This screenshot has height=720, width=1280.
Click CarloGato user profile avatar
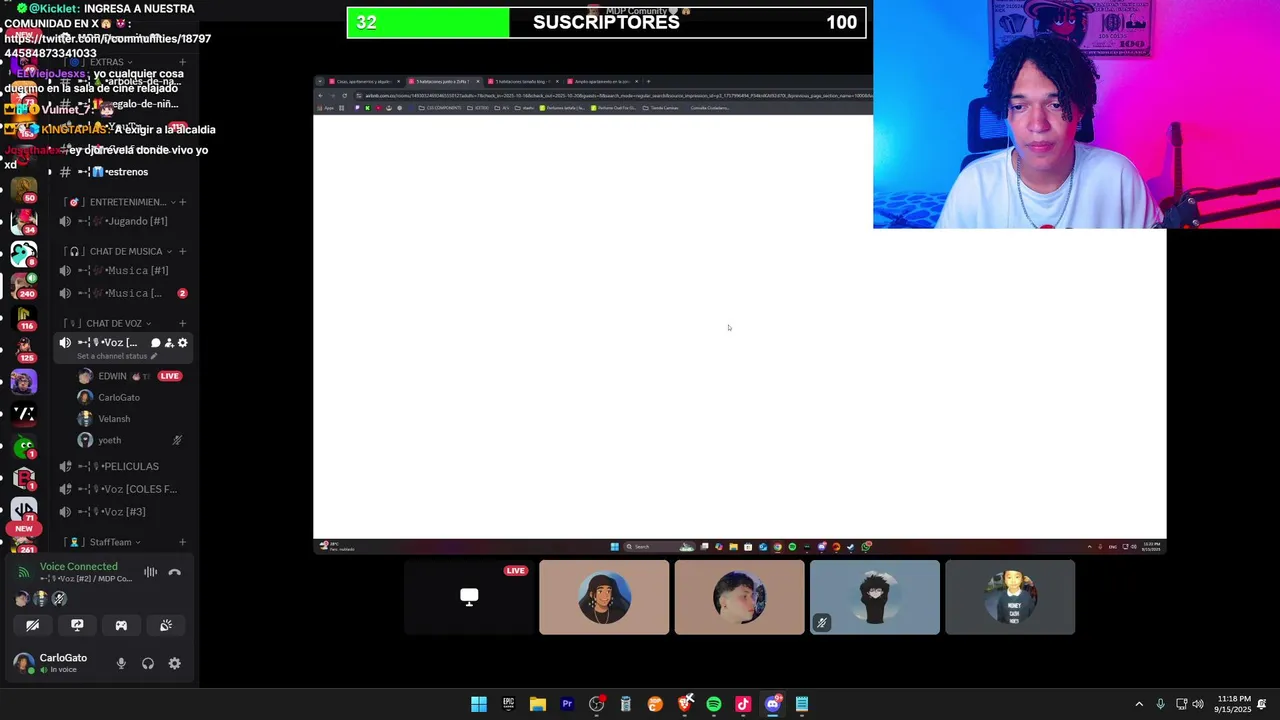[23, 663]
